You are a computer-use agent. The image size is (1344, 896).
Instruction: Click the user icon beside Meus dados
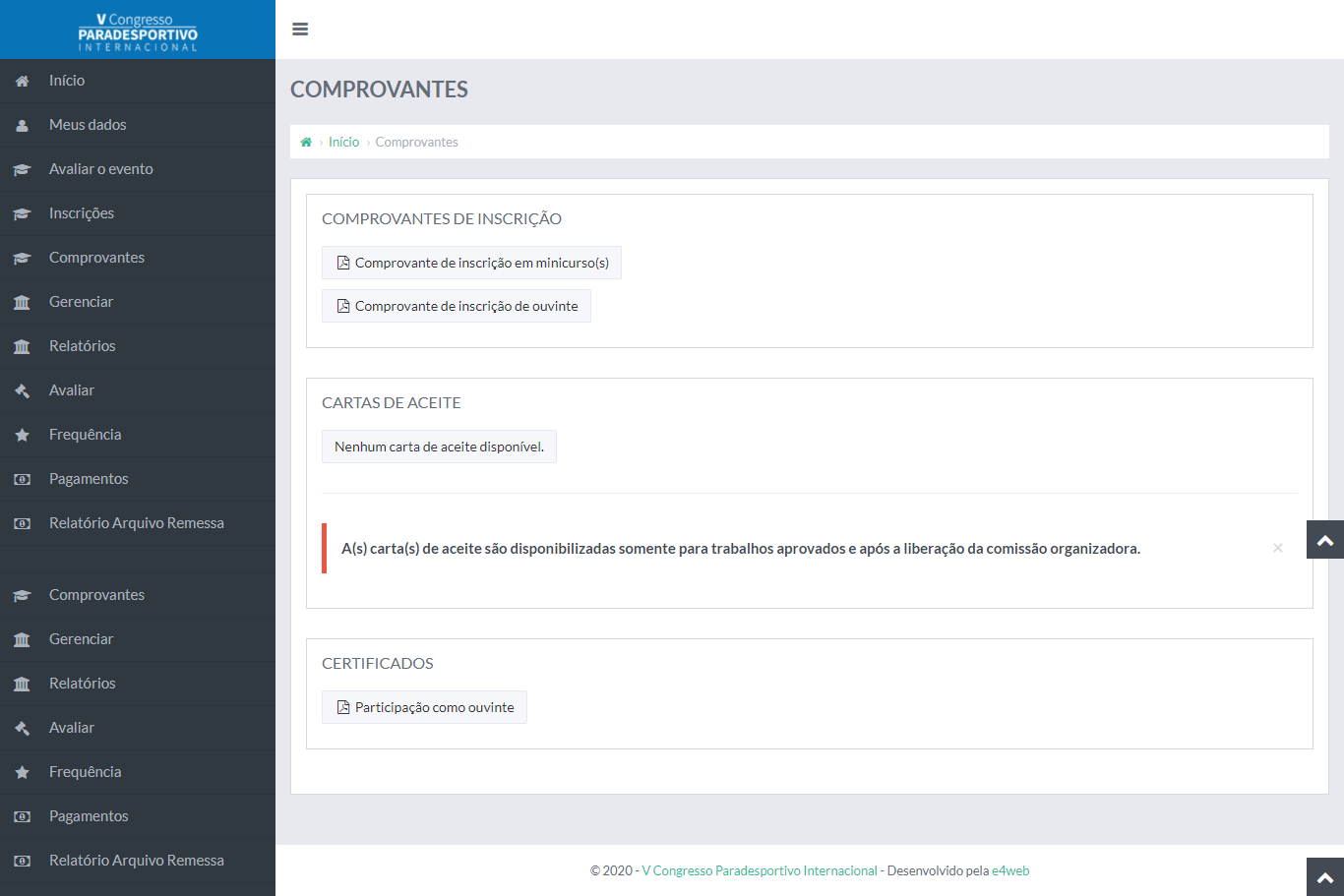pos(22,126)
